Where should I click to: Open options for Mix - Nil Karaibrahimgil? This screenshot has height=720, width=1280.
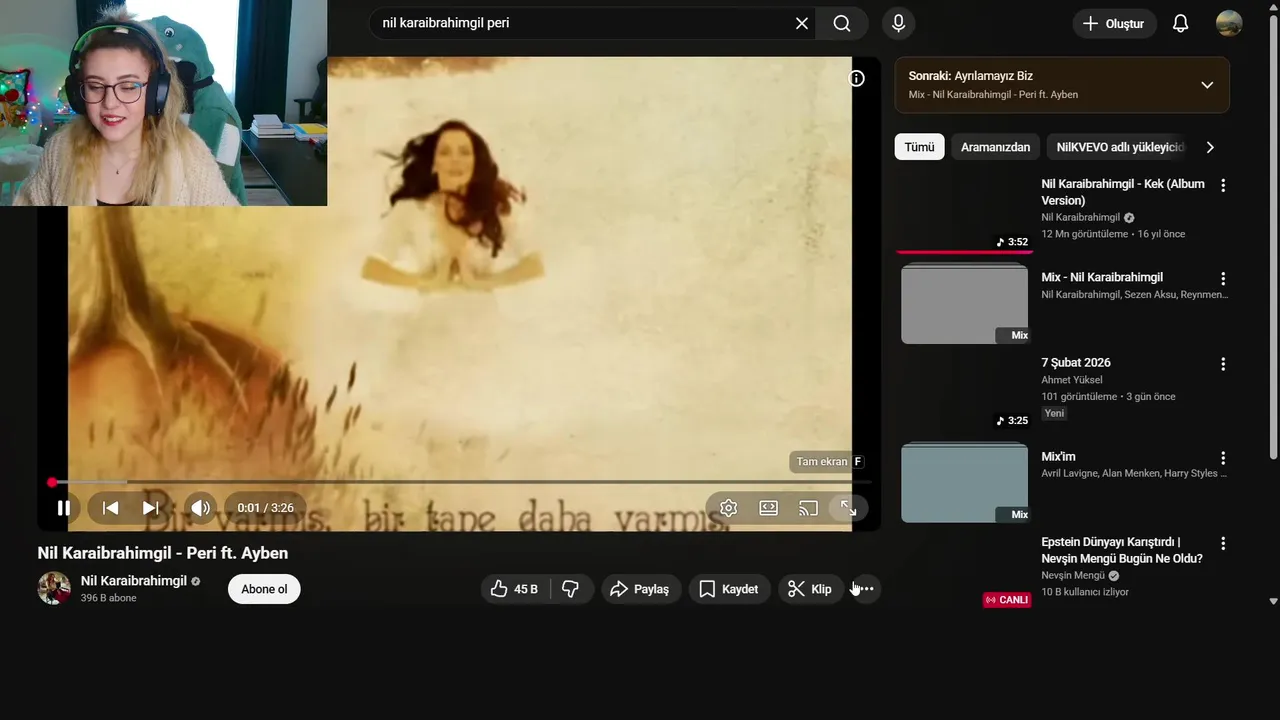coord(1222,279)
